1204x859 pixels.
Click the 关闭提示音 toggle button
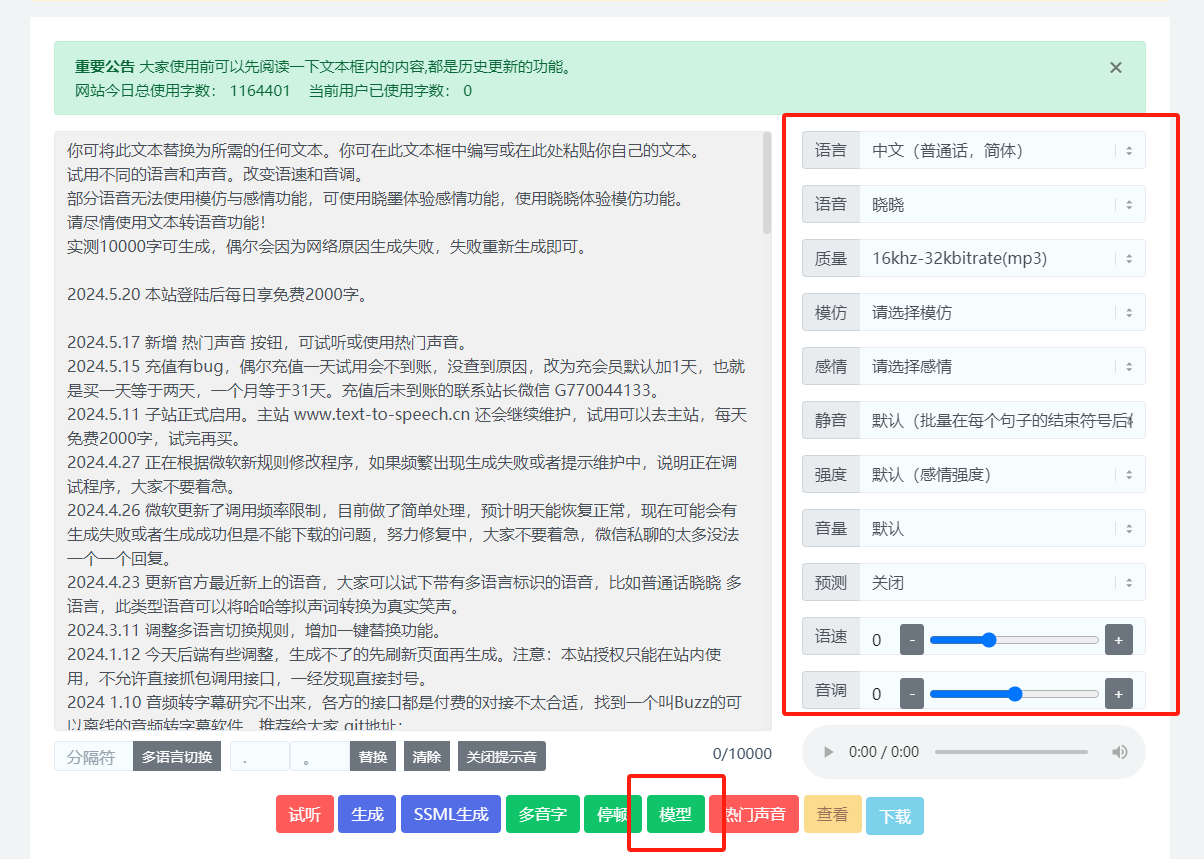[501, 757]
